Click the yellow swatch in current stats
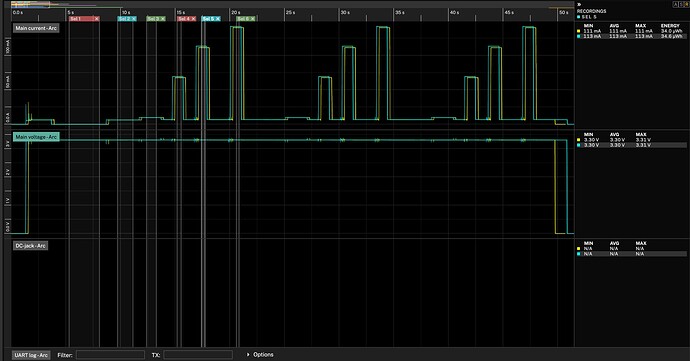Image resolution: width=690 pixels, height=361 pixels. [x=579, y=31]
